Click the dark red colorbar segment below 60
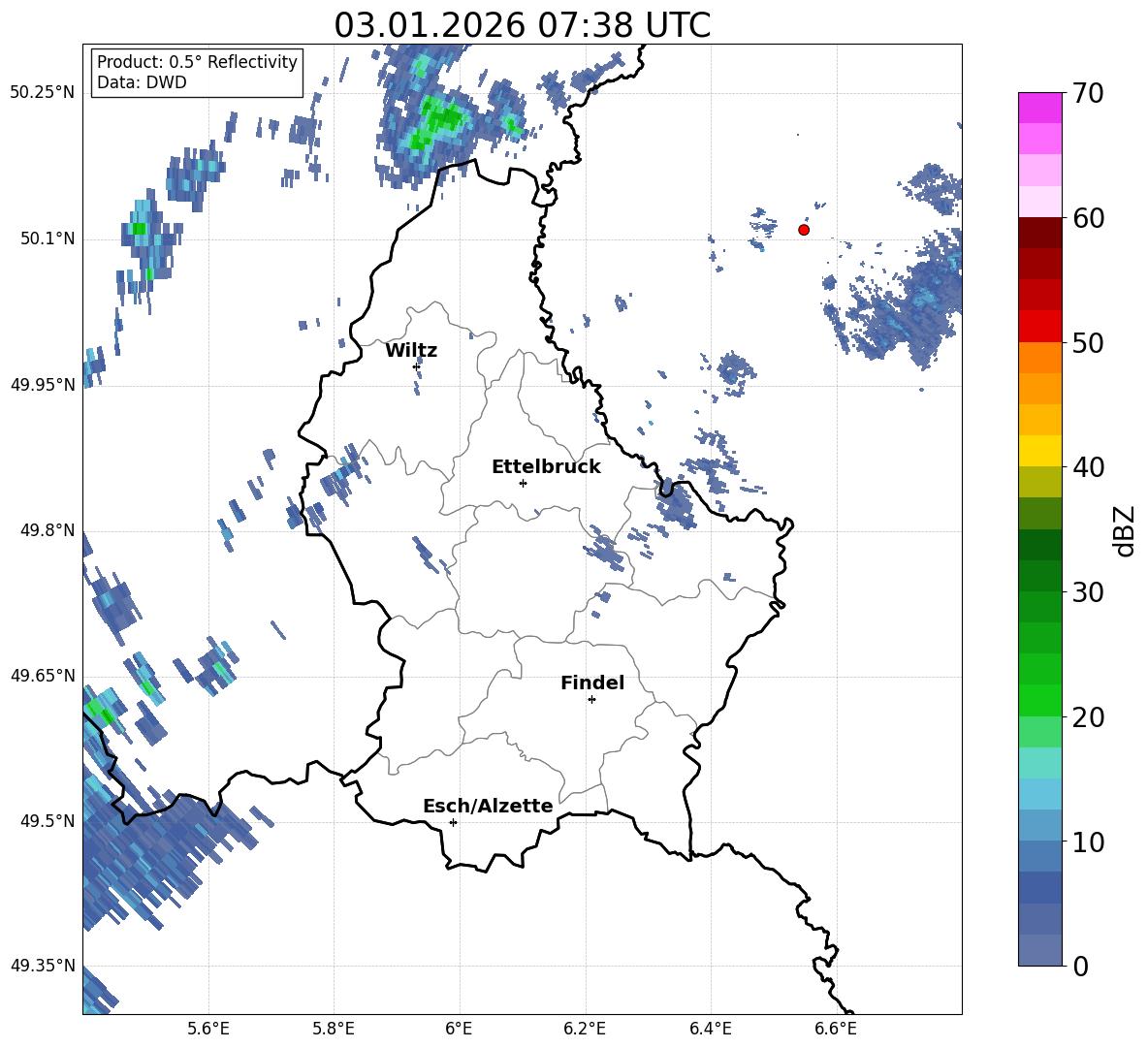The width and height of the screenshot is (1148, 1048). coord(1039,234)
